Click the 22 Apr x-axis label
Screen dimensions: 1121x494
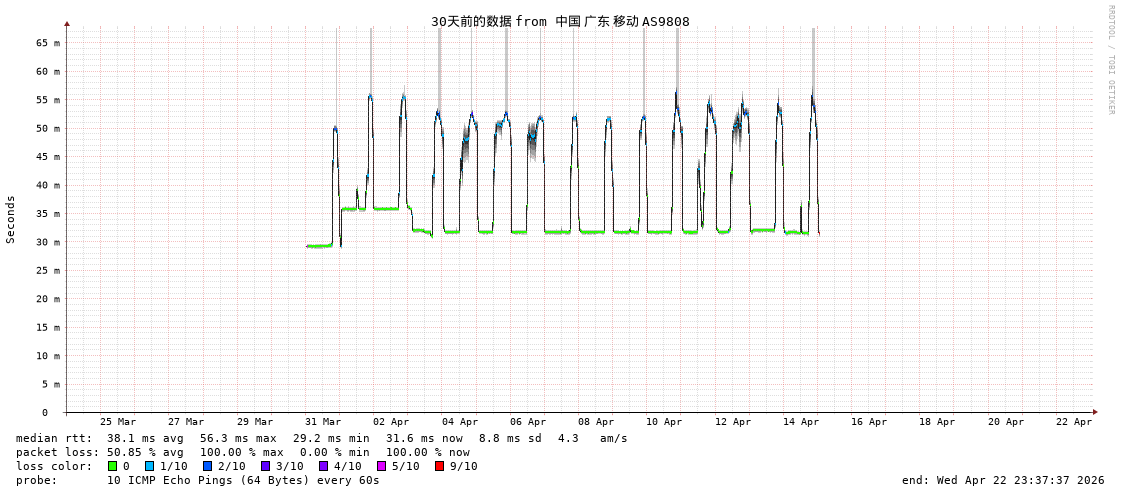(1074, 422)
